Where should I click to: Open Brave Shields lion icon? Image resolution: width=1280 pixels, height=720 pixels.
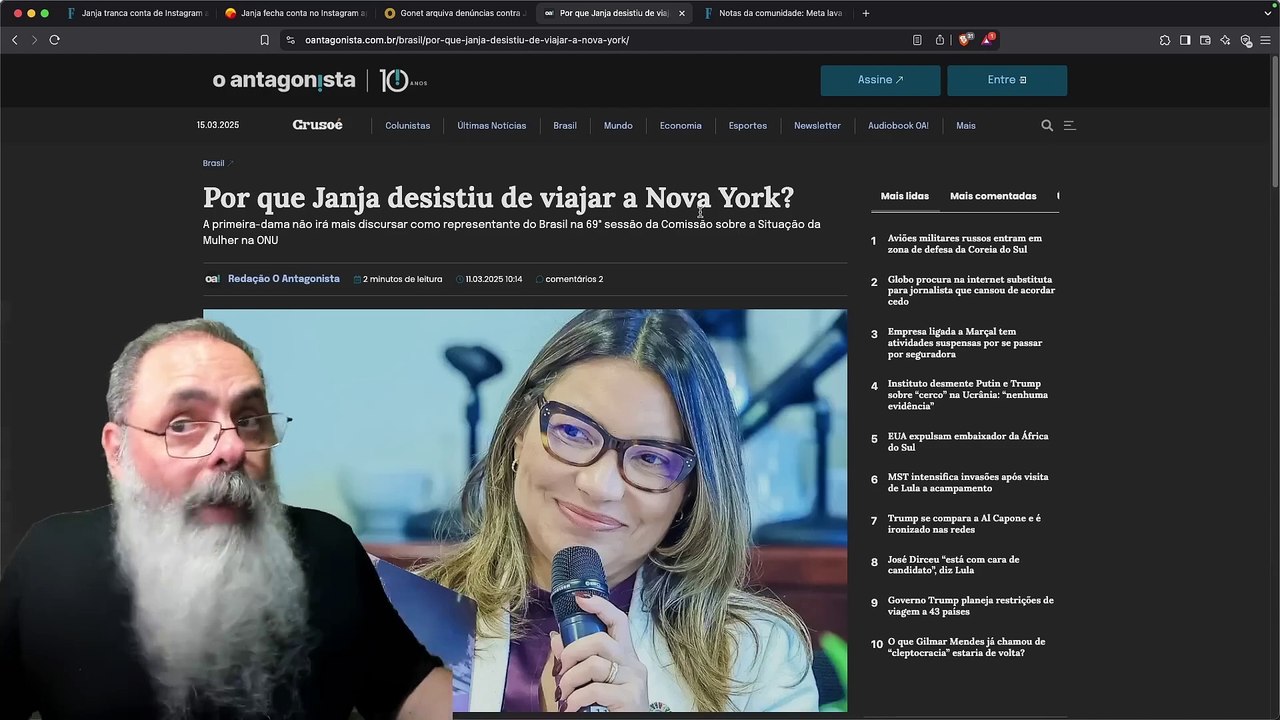(965, 40)
